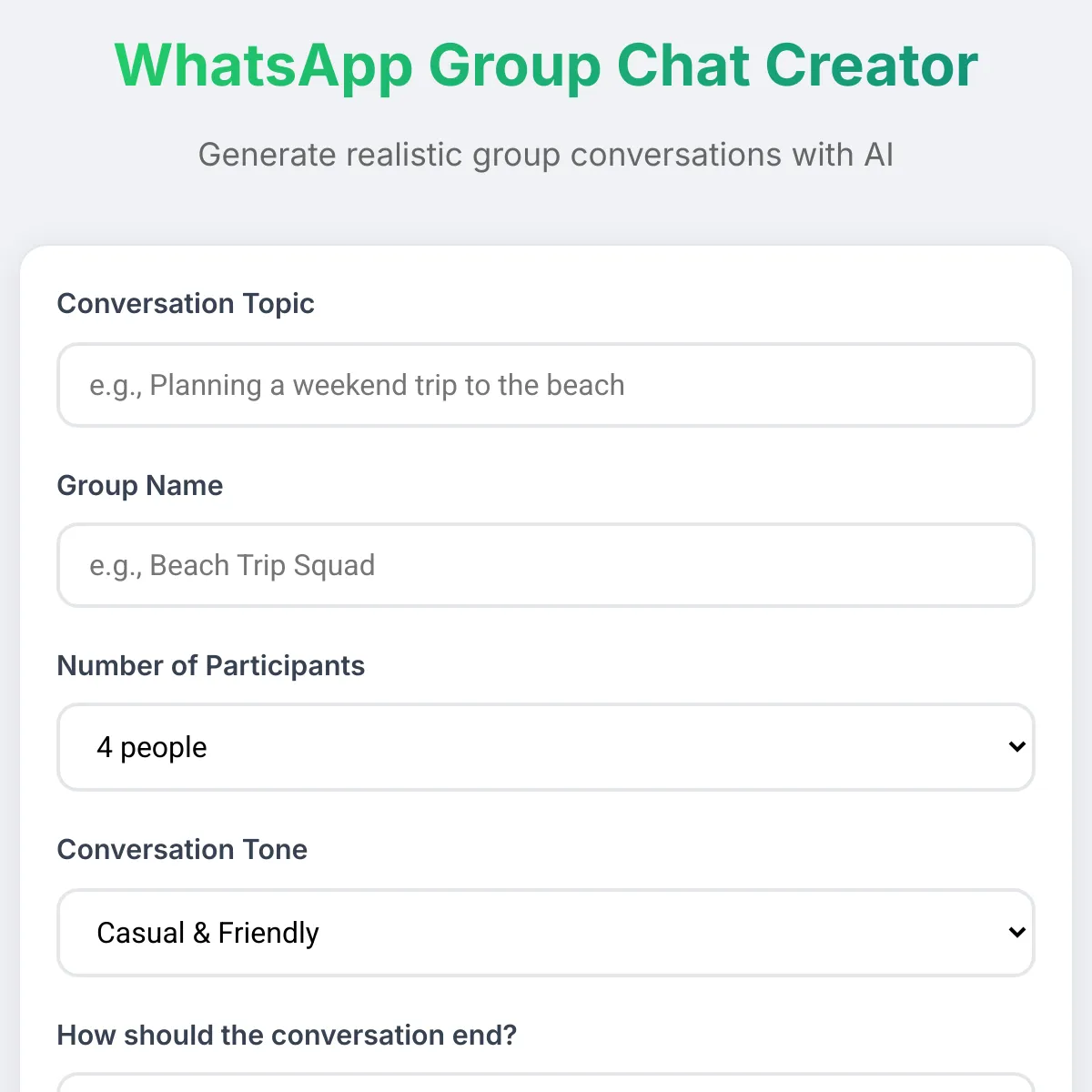Click the WhatsApp Group Chat Creator heading
This screenshot has width=1092, height=1092.
coord(546,66)
